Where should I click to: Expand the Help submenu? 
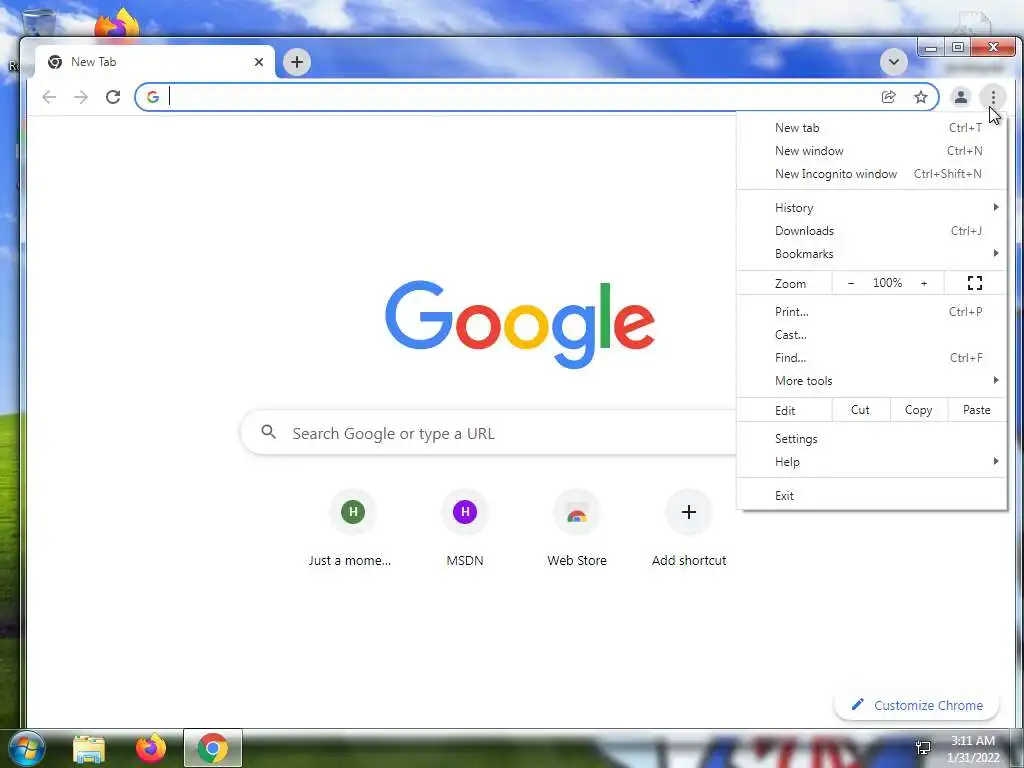[872, 462]
